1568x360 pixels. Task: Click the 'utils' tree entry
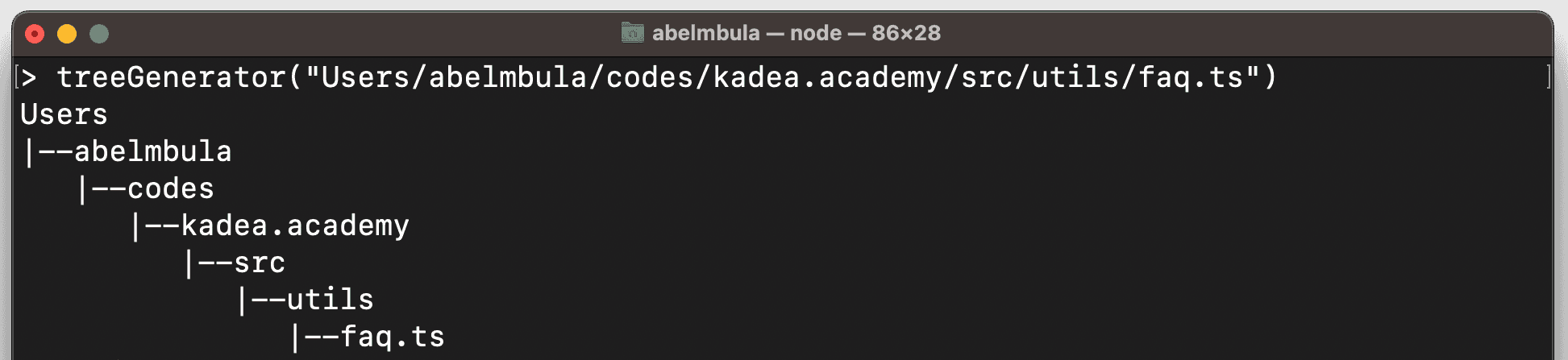coord(331,300)
